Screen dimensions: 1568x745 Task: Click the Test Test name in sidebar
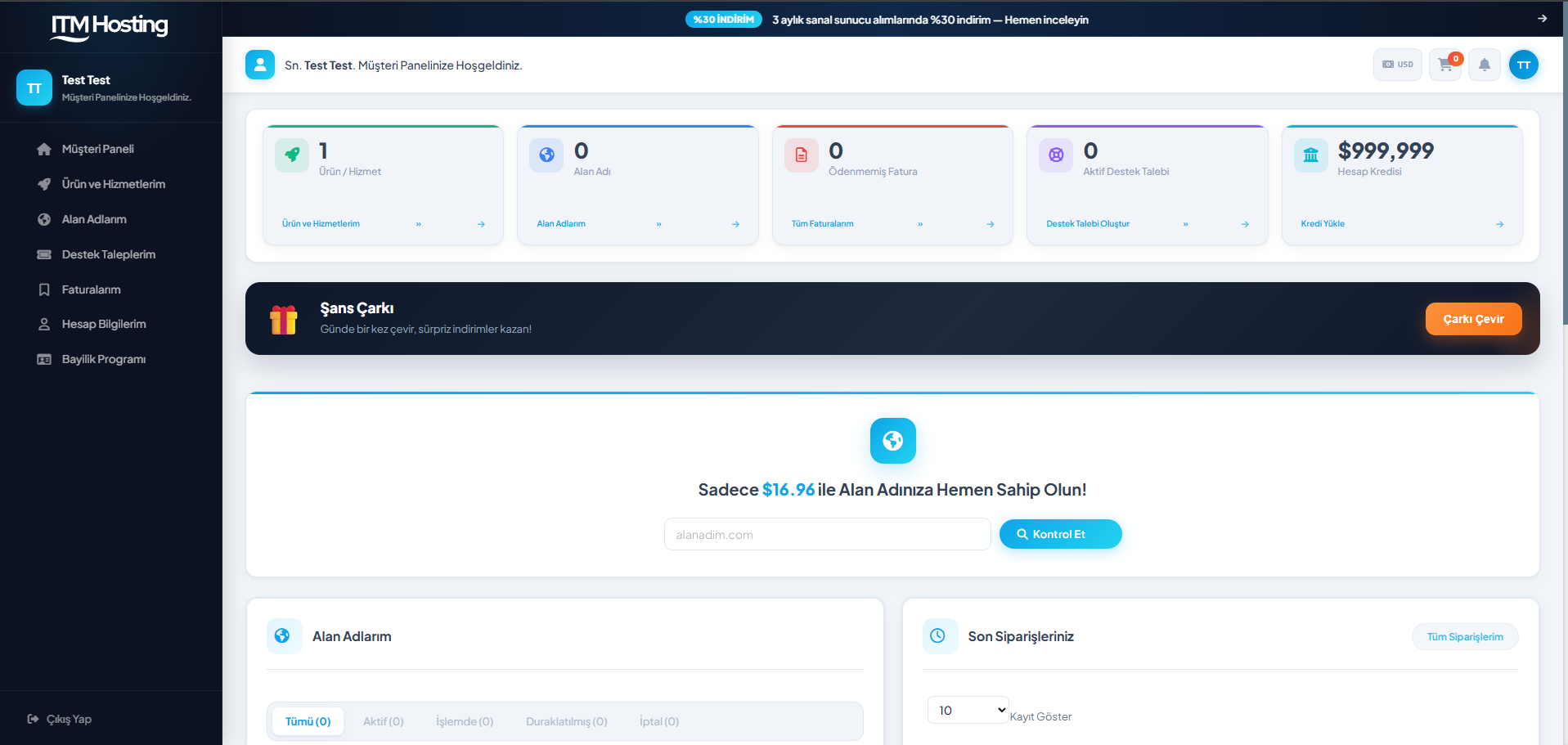(x=86, y=80)
